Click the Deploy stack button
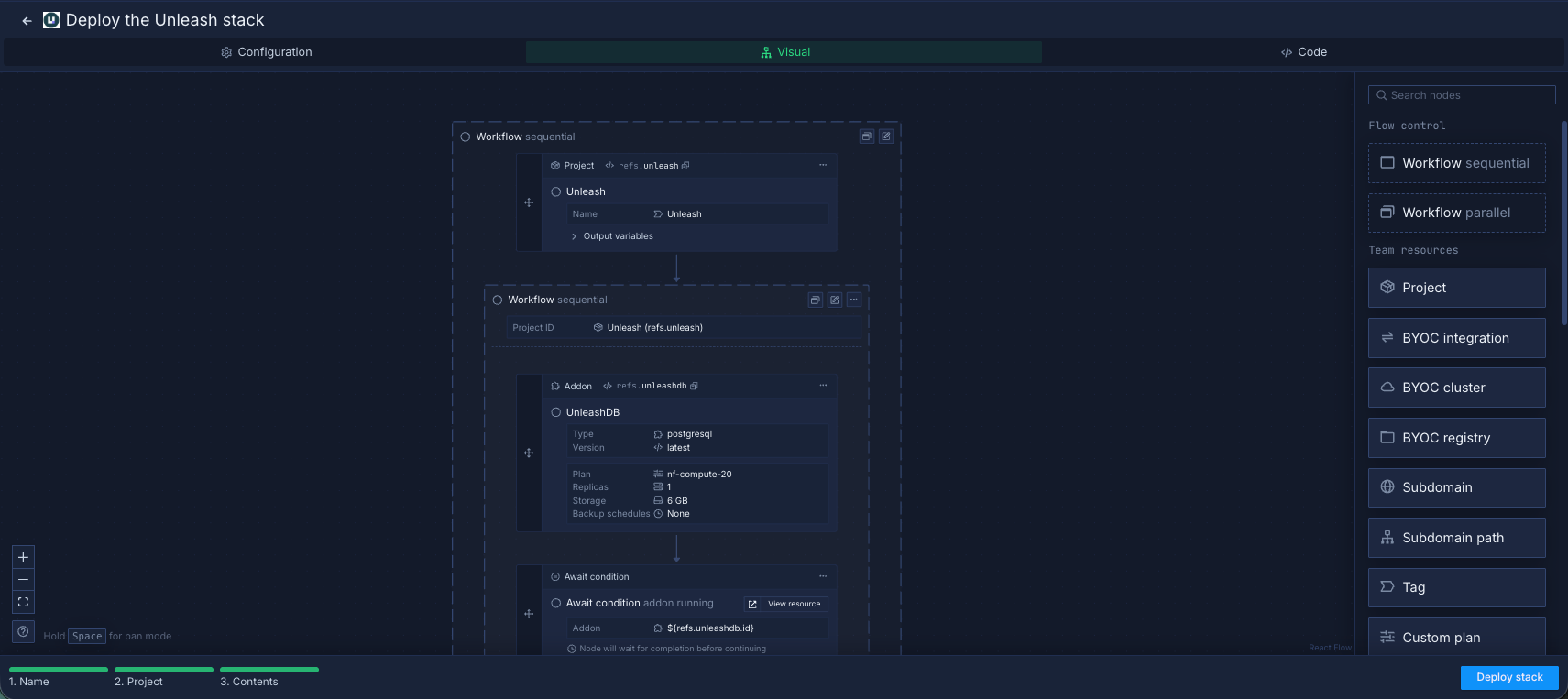 point(1508,677)
